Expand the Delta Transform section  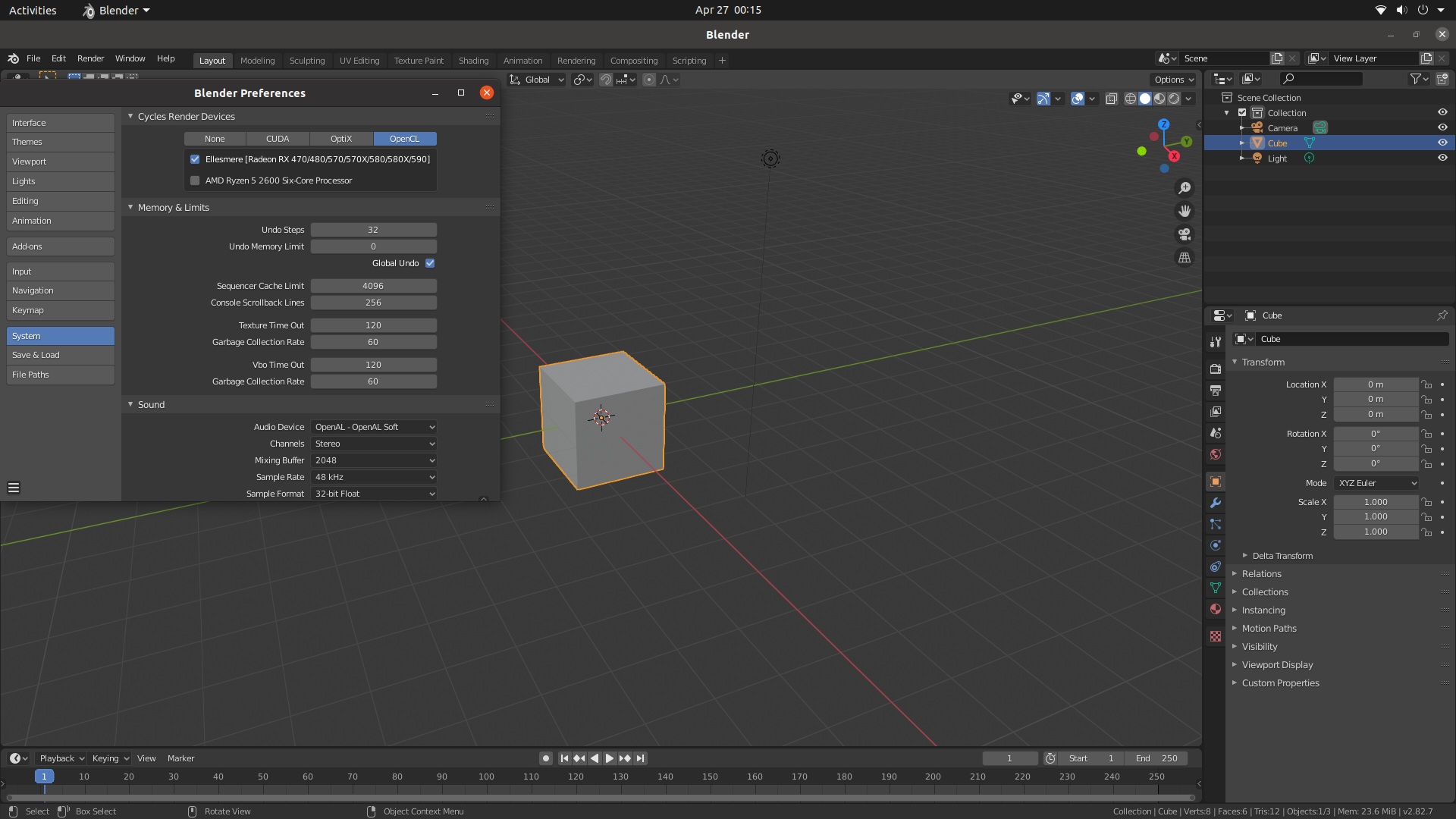pyautogui.click(x=1282, y=556)
